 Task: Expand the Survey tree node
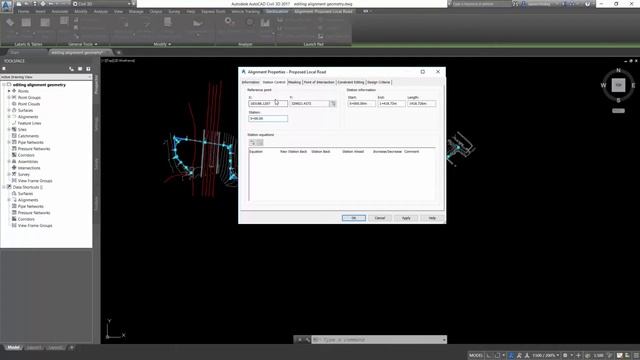[x=9, y=174]
